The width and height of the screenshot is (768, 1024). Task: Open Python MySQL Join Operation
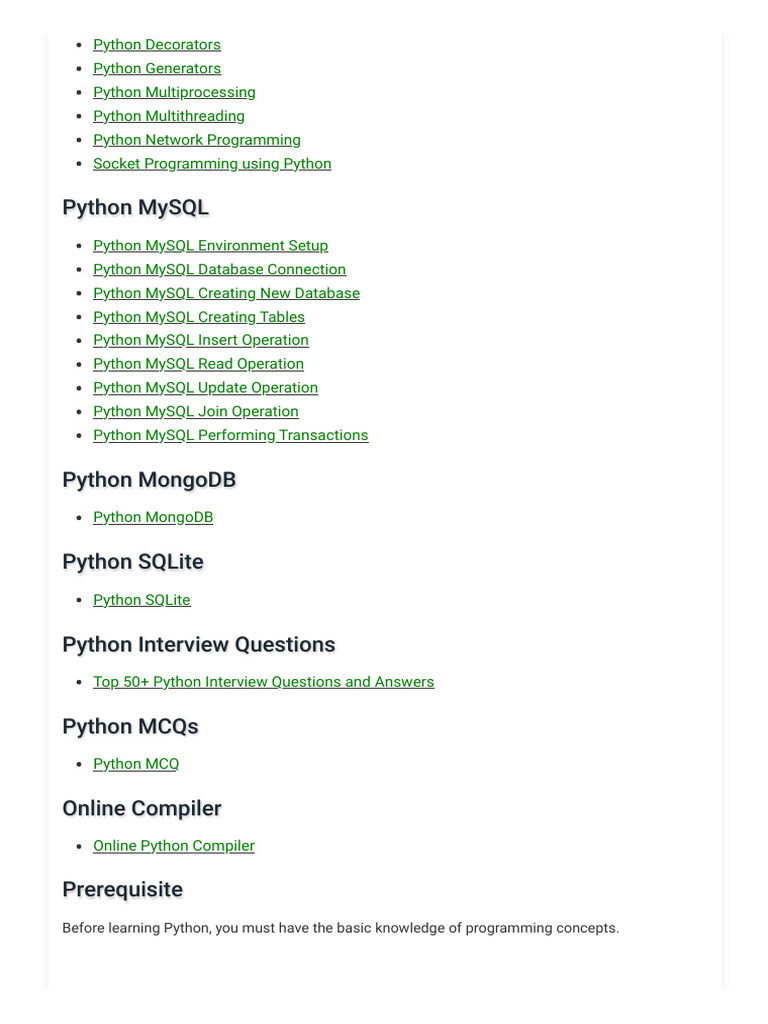[195, 411]
